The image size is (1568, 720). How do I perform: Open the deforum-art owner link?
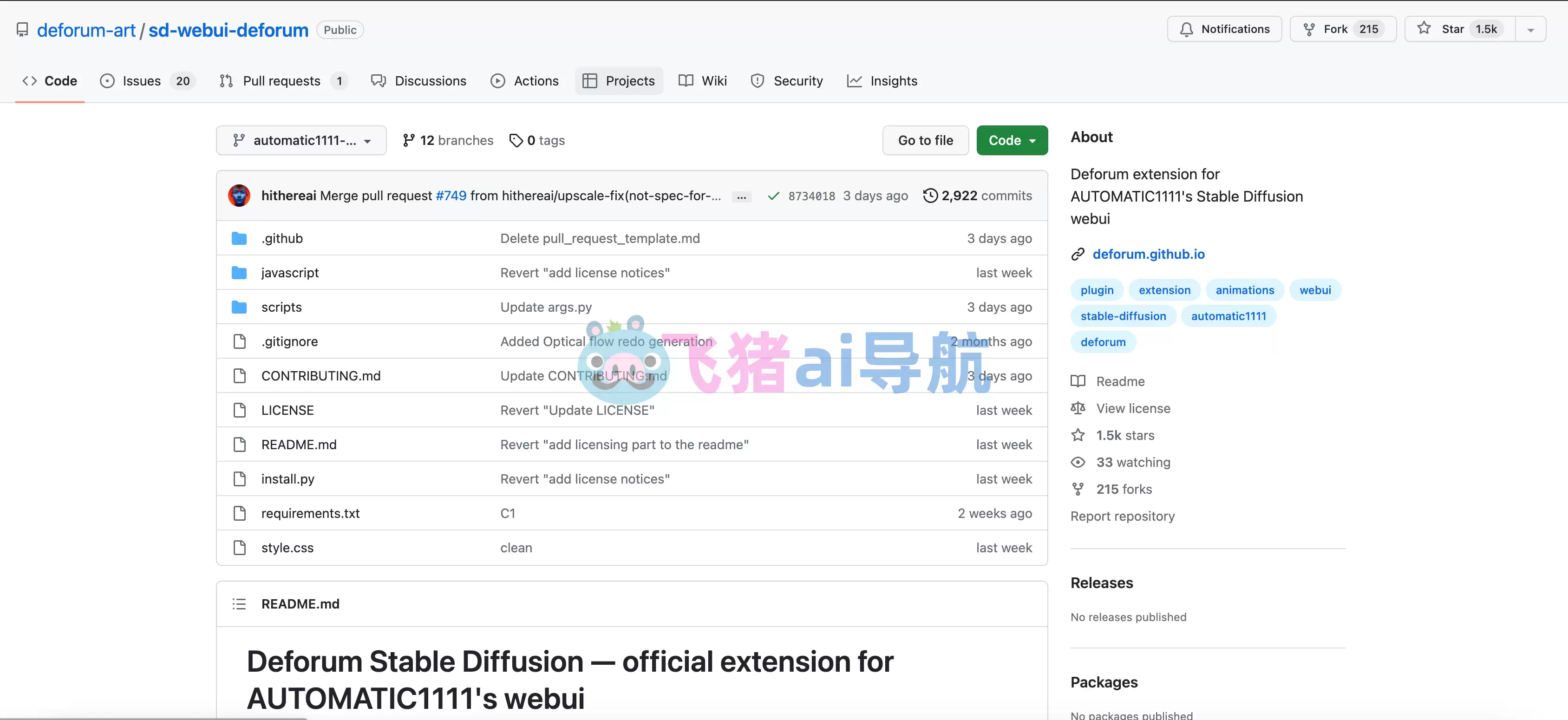click(86, 30)
